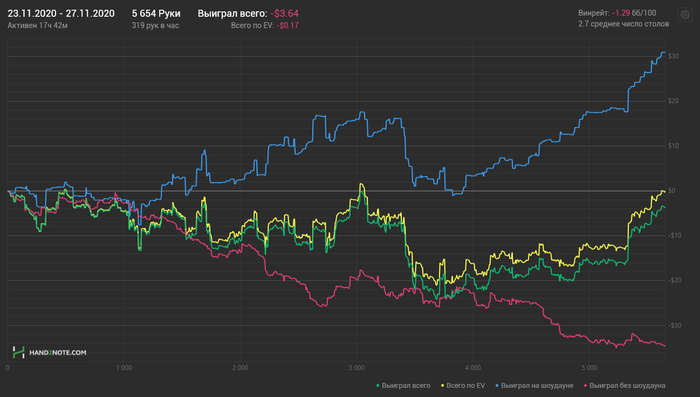Toggle the "Выиграл без шоудауна" legend entry
This screenshot has width=700, height=397.
tap(627, 385)
